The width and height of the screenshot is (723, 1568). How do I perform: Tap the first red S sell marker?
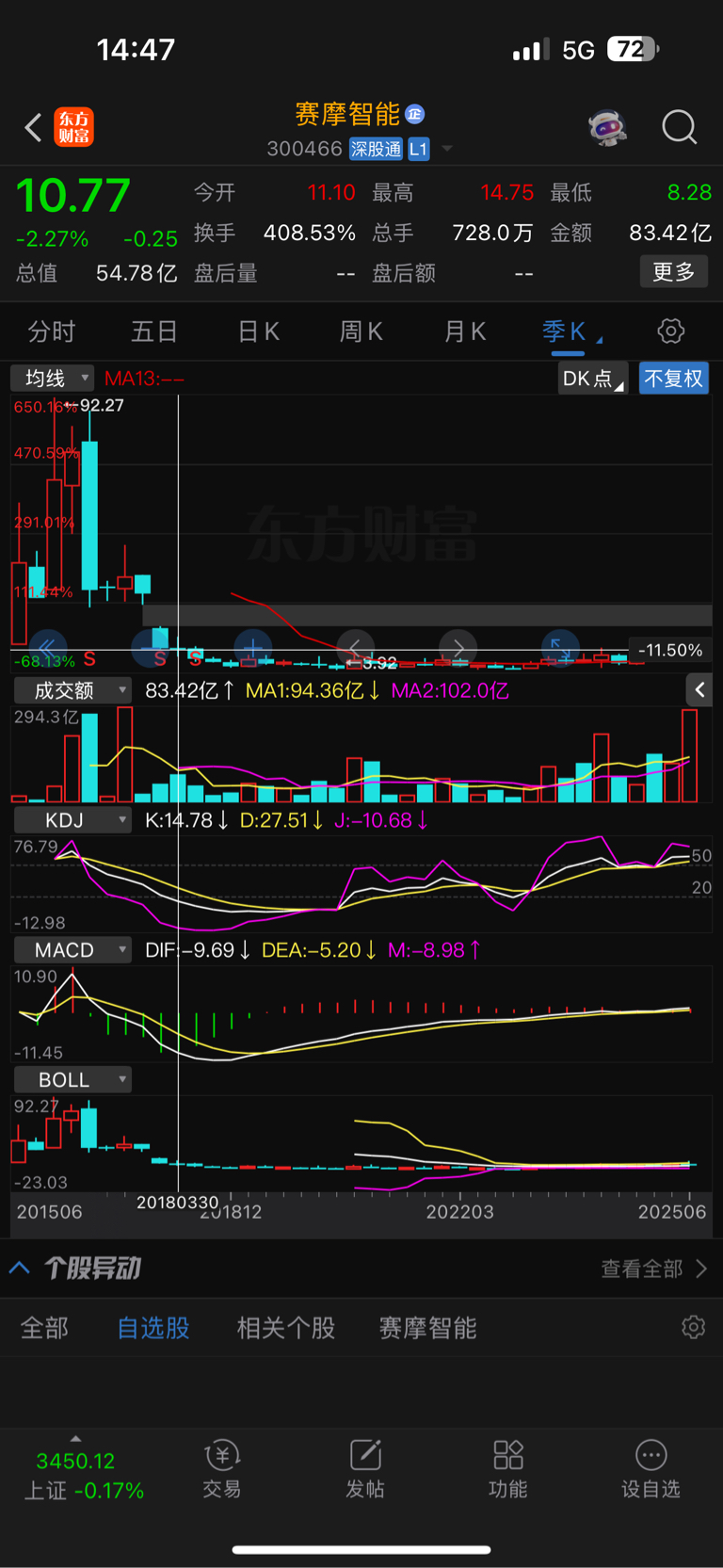(x=89, y=659)
